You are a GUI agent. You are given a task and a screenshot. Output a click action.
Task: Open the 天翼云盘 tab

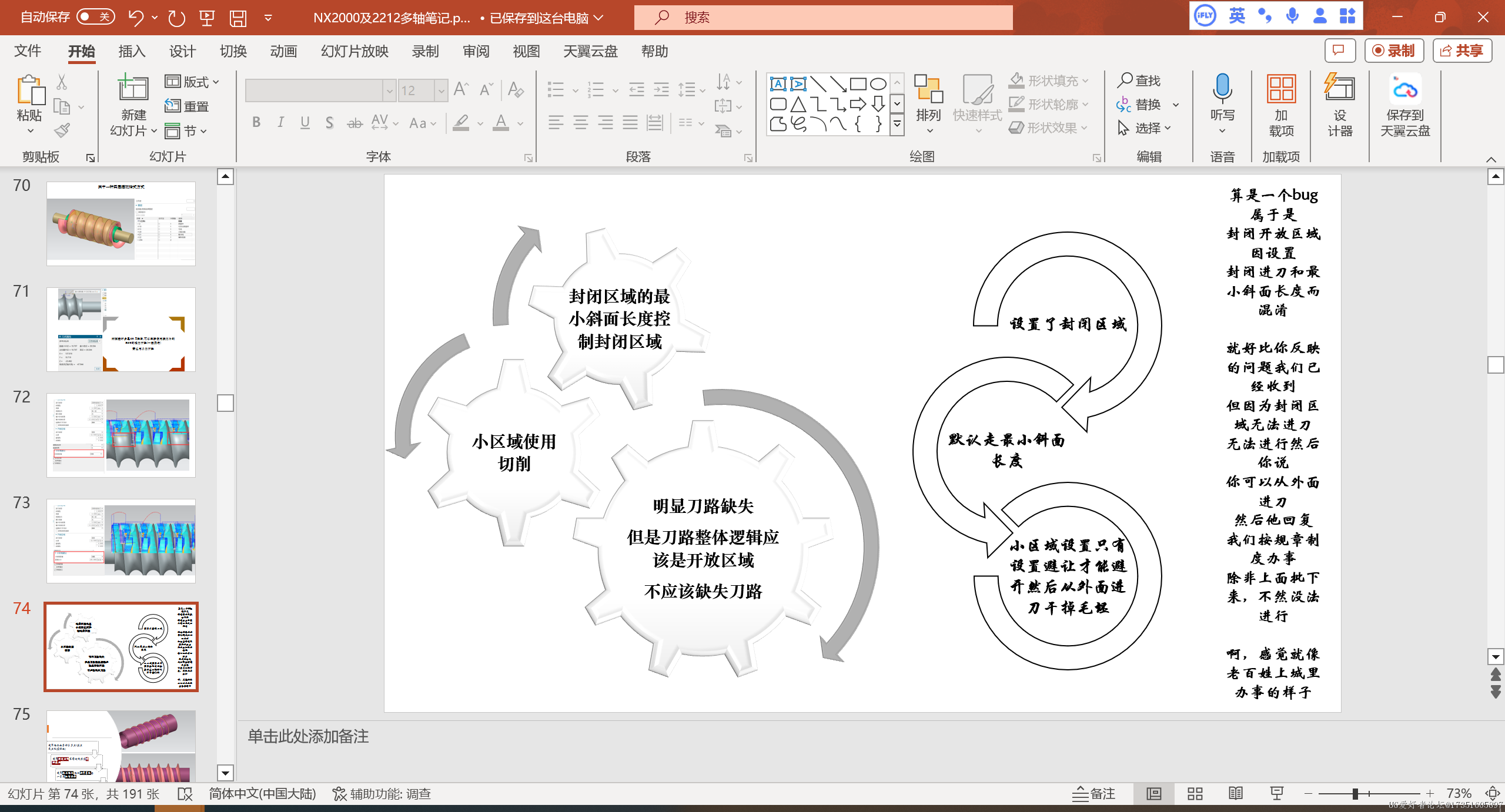[x=590, y=52]
